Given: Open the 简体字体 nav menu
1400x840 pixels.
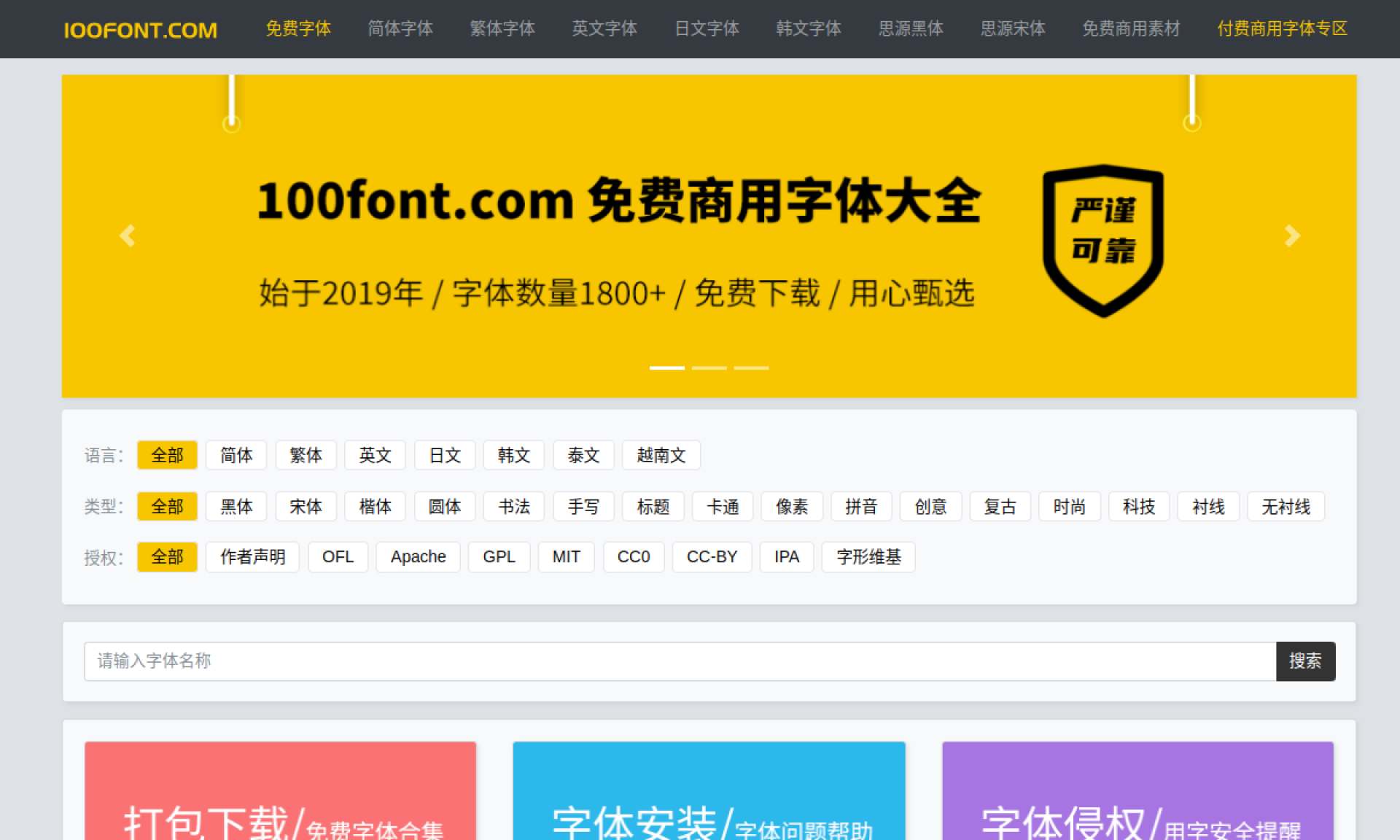Looking at the screenshot, I should [x=400, y=28].
